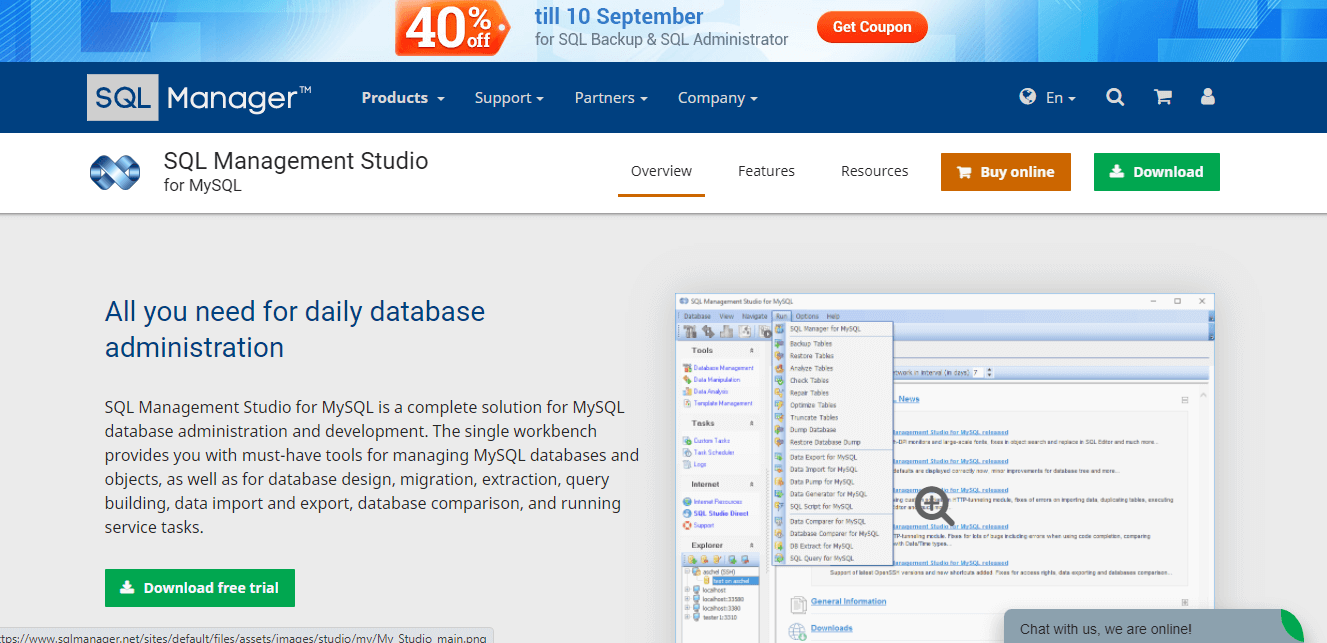
Task: Switch to the Features tab
Action: (766, 172)
